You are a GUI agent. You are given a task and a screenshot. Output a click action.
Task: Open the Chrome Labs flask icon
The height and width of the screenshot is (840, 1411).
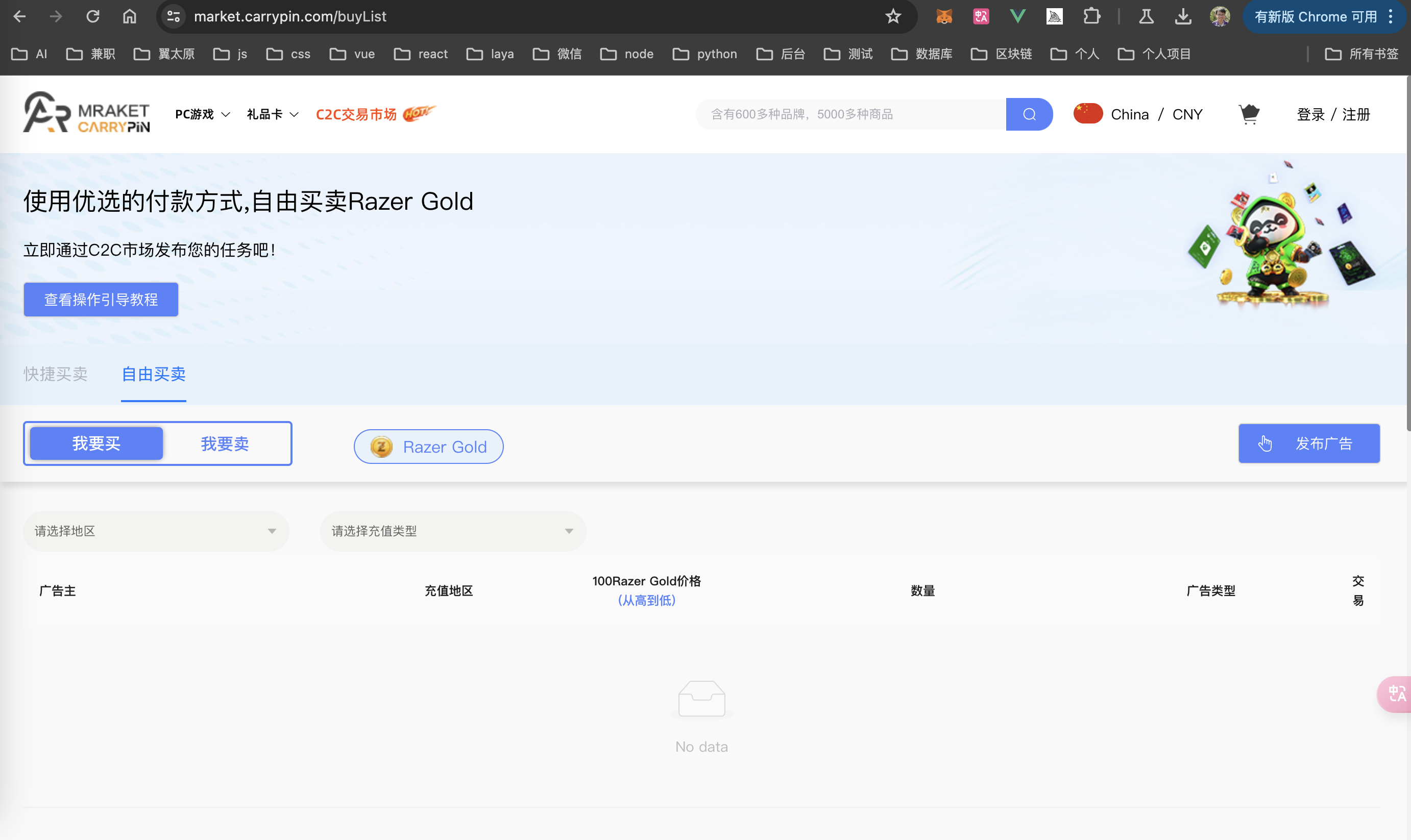(x=1146, y=16)
